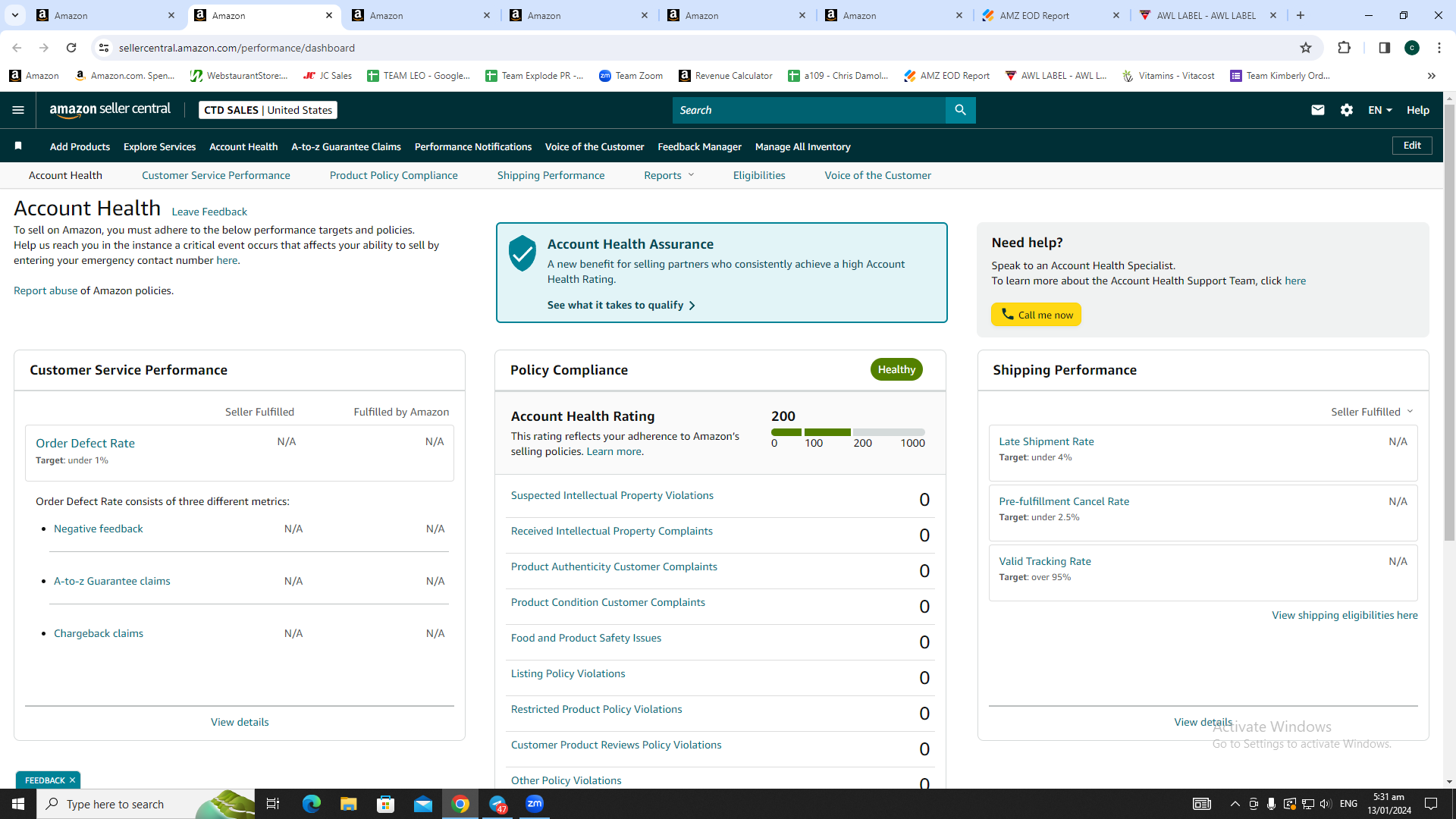Click the search magnifier button
The height and width of the screenshot is (819, 1456).
(x=960, y=110)
